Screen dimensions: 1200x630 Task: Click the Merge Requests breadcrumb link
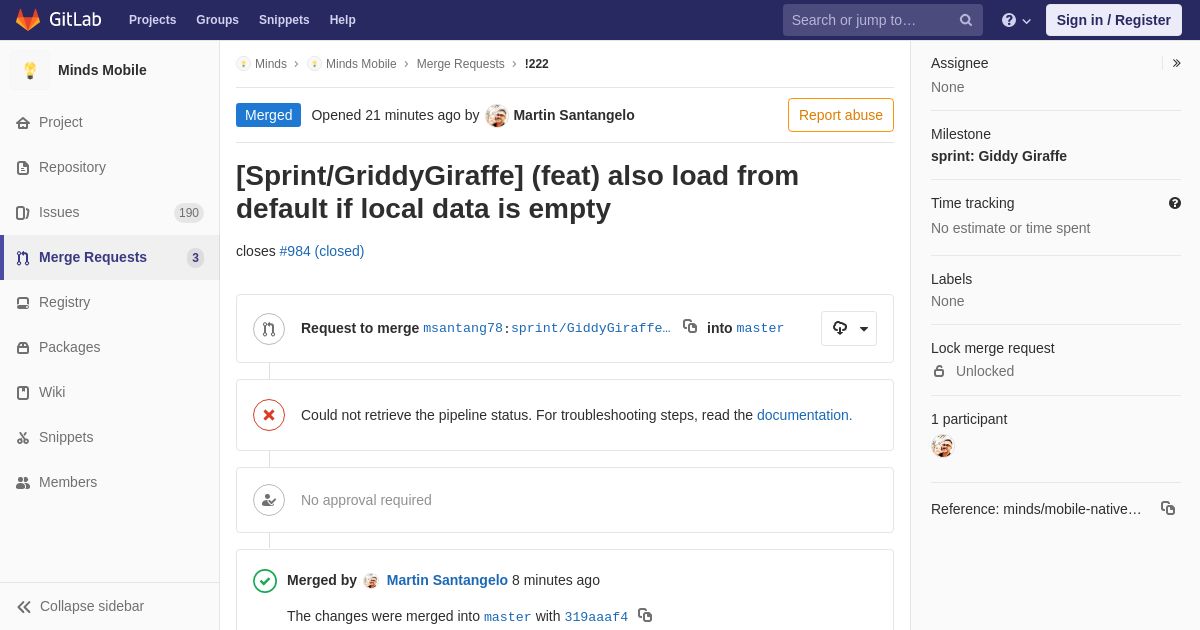(461, 64)
